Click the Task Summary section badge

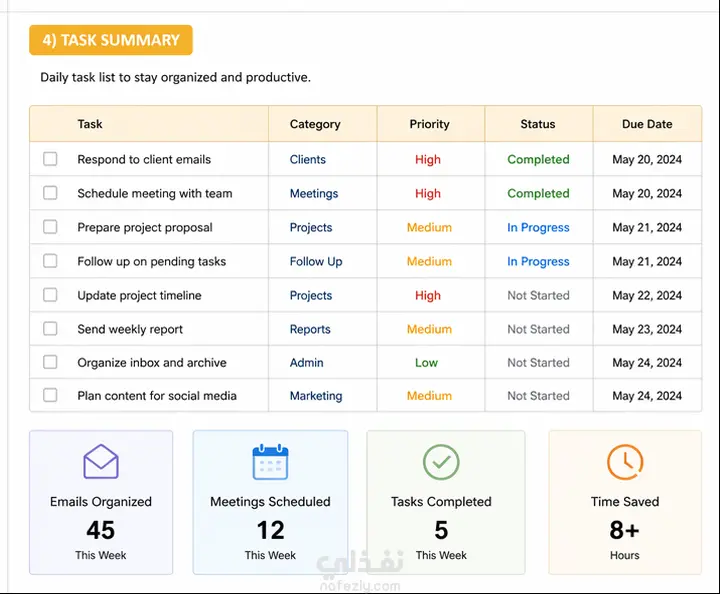point(111,40)
